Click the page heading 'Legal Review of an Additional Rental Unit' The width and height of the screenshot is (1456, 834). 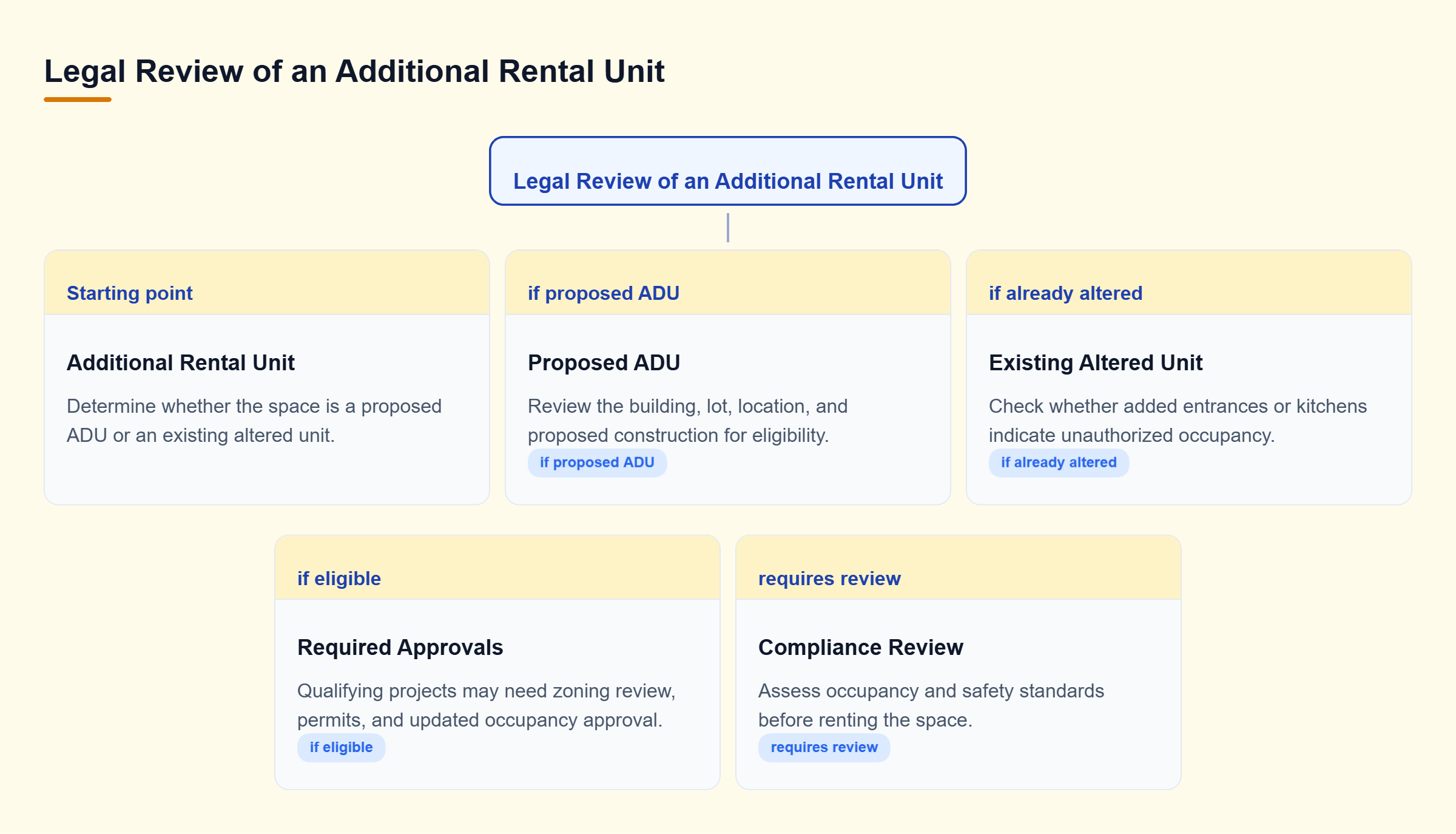click(354, 72)
